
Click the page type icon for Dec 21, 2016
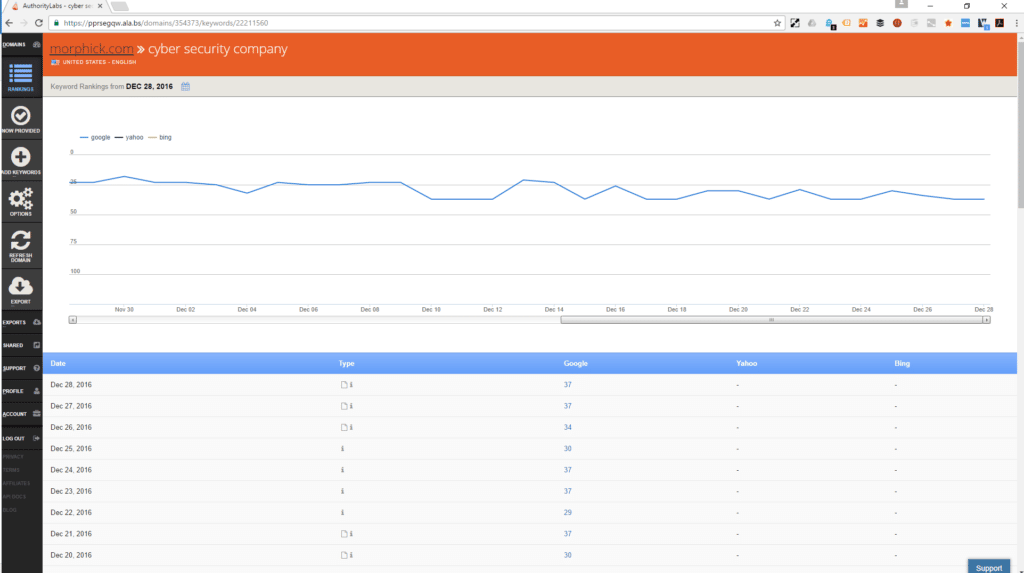(x=344, y=534)
